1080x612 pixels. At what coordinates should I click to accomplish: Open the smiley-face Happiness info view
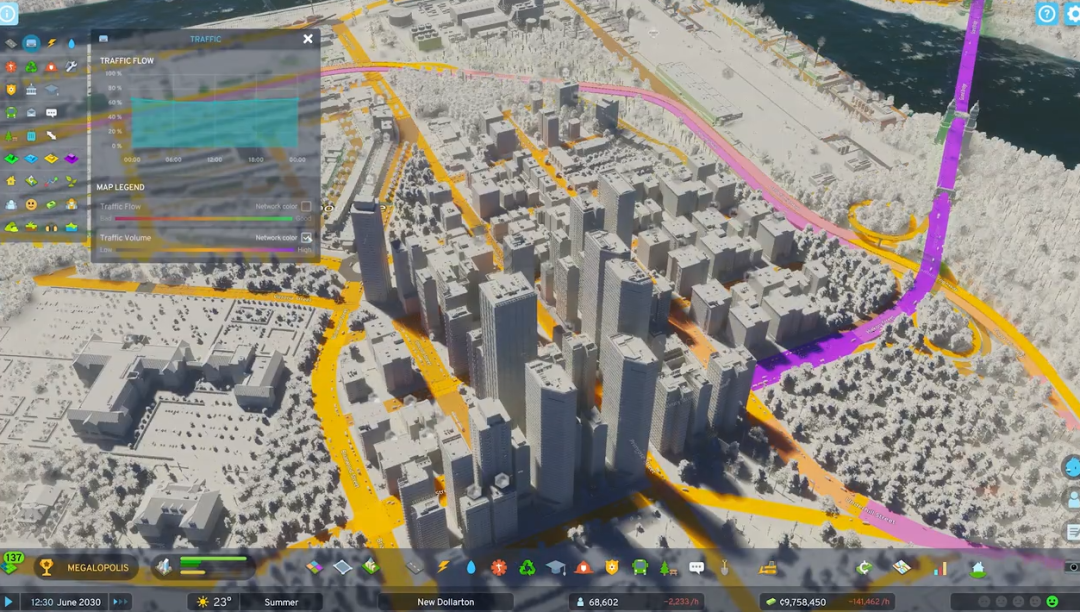[31, 204]
